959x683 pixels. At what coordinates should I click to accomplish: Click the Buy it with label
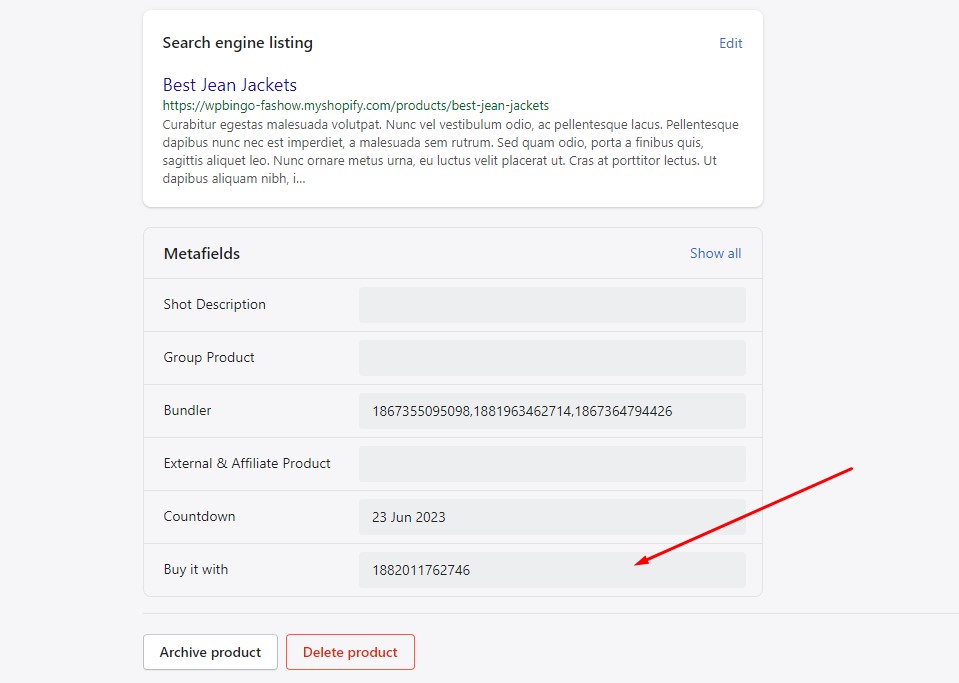(x=195, y=569)
